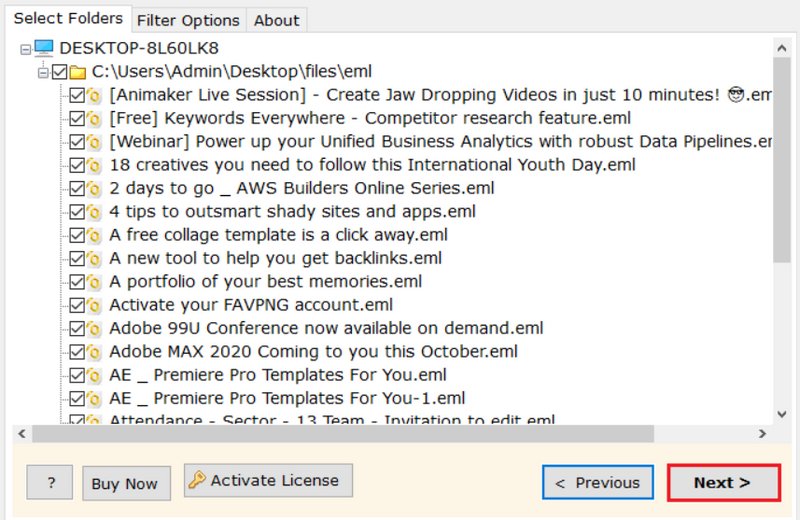Click the DESKTOP-8L60LK8 computer icon
800x520 pixels.
(x=44, y=48)
